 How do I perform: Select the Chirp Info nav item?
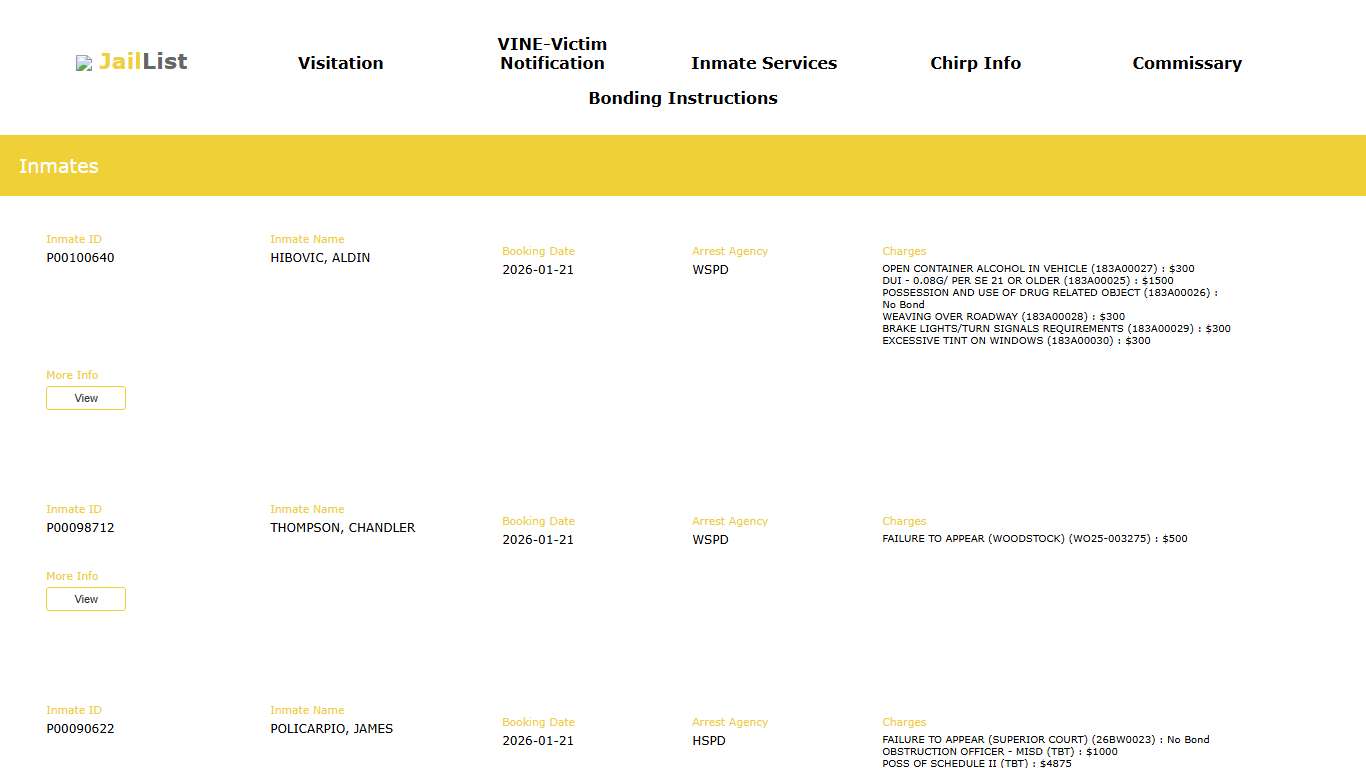(975, 63)
